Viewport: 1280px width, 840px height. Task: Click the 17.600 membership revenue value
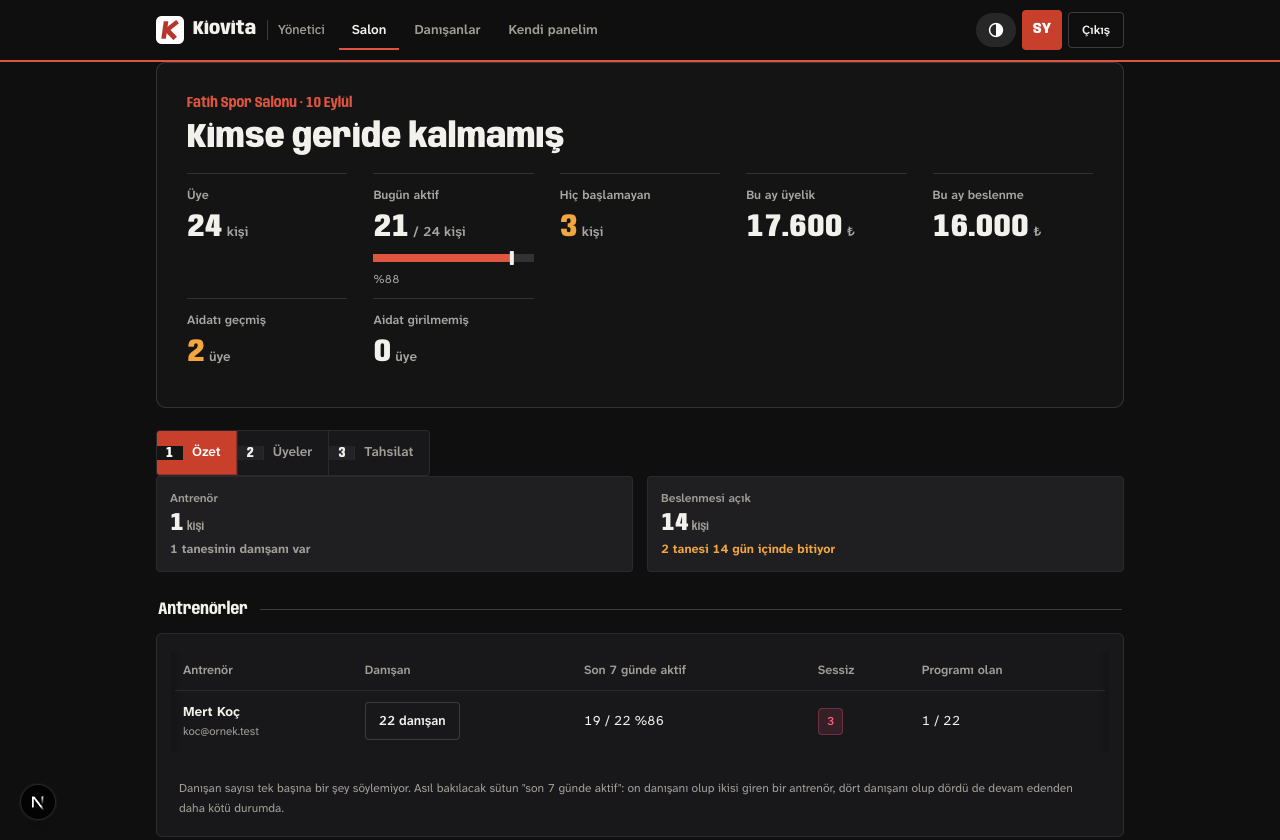pos(794,226)
